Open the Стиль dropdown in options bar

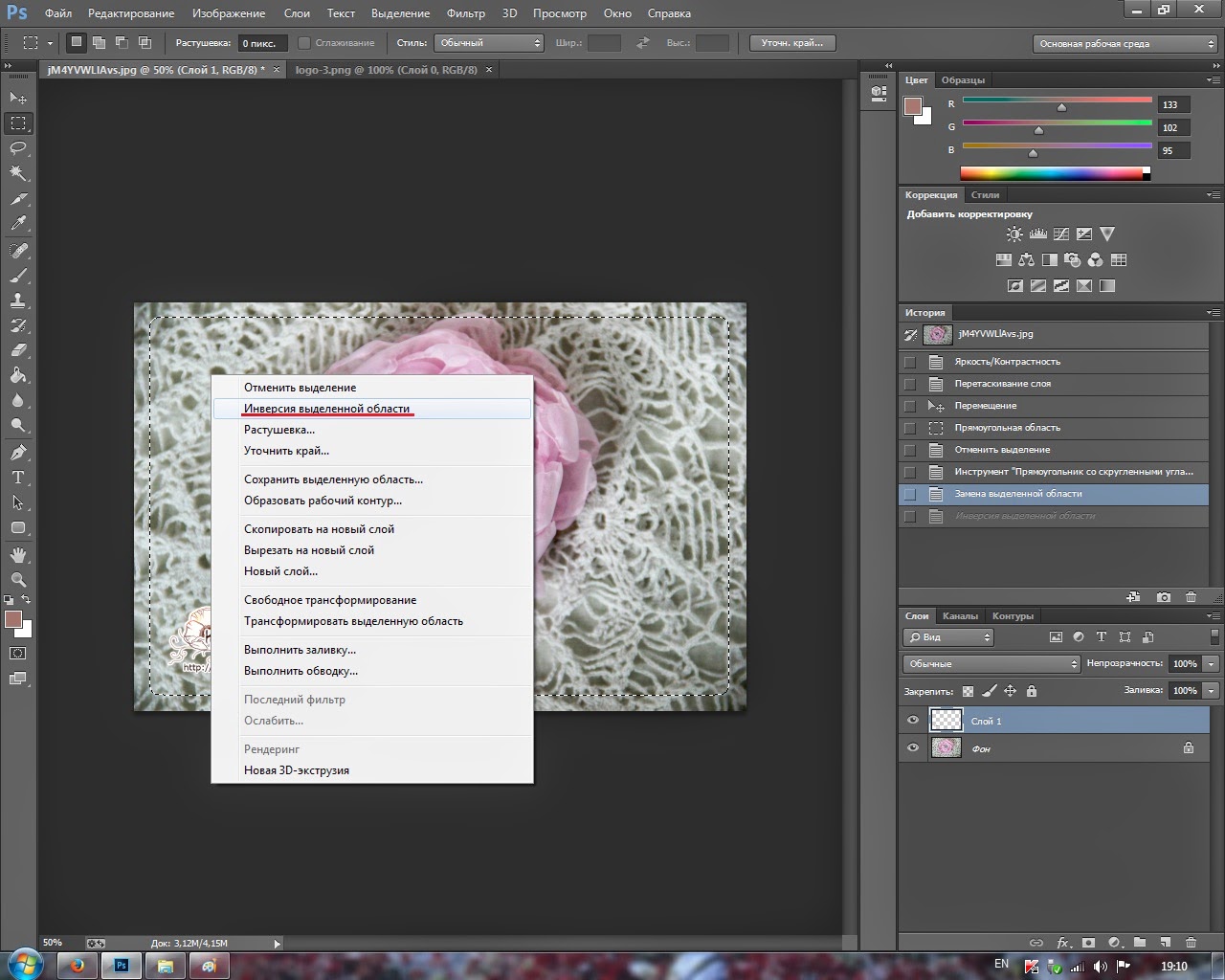click(x=489, y=43)
